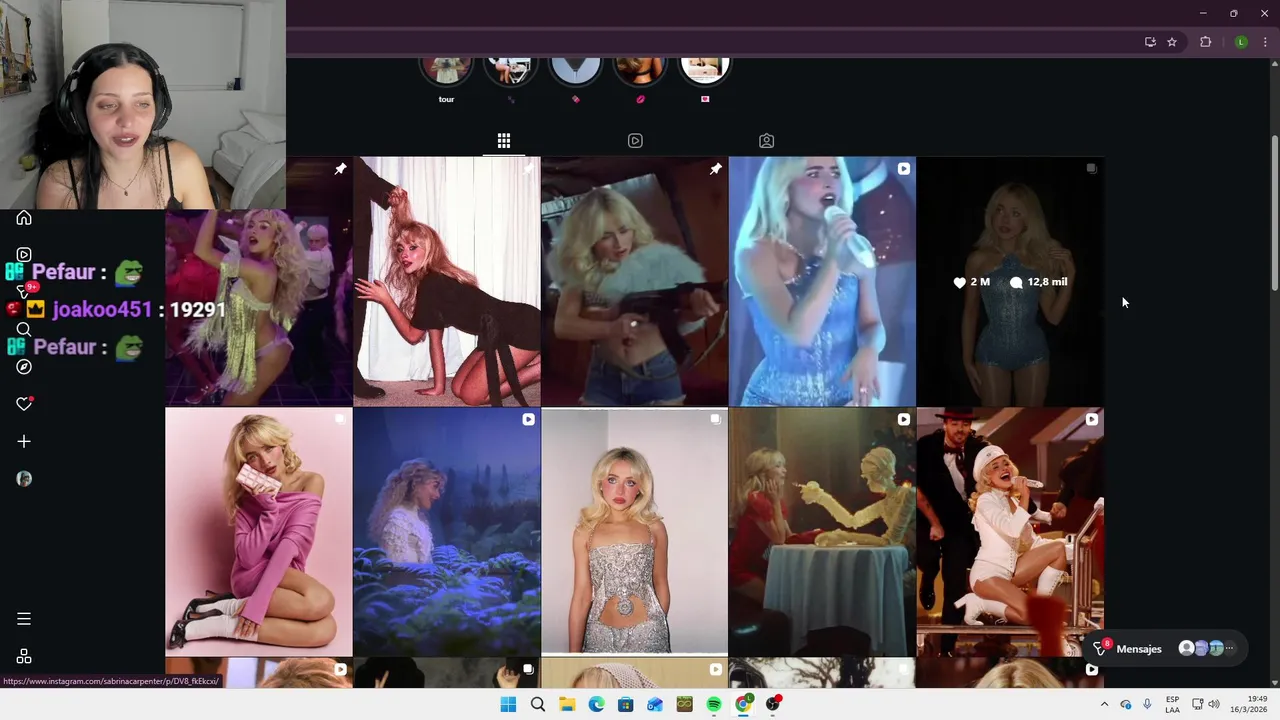The height and width of the screenshot is (720, 1280).
Task: Open the Windows Start menu
Action: point(508,705)
